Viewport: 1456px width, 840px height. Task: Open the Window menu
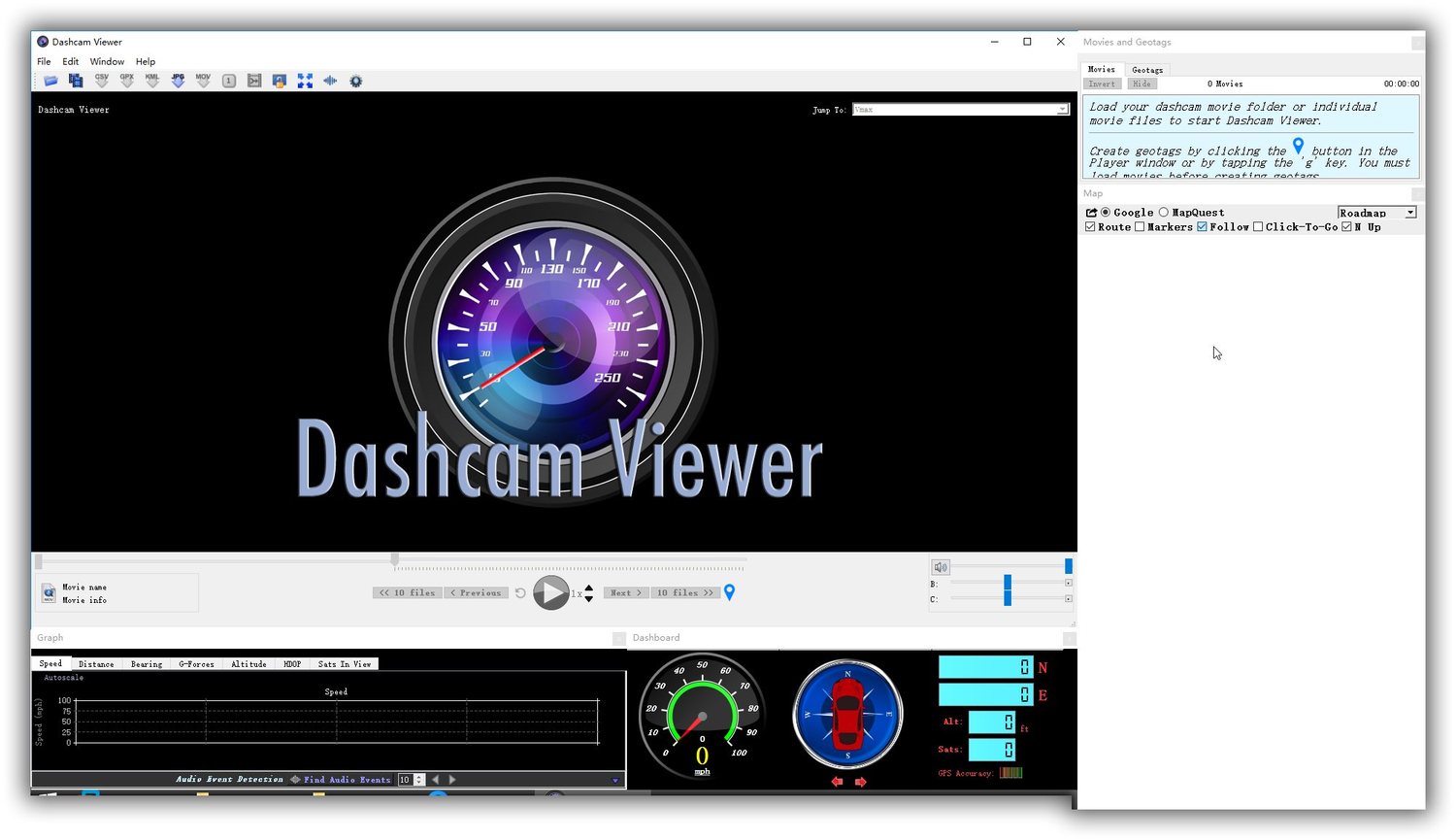click(x=107, y=61)
